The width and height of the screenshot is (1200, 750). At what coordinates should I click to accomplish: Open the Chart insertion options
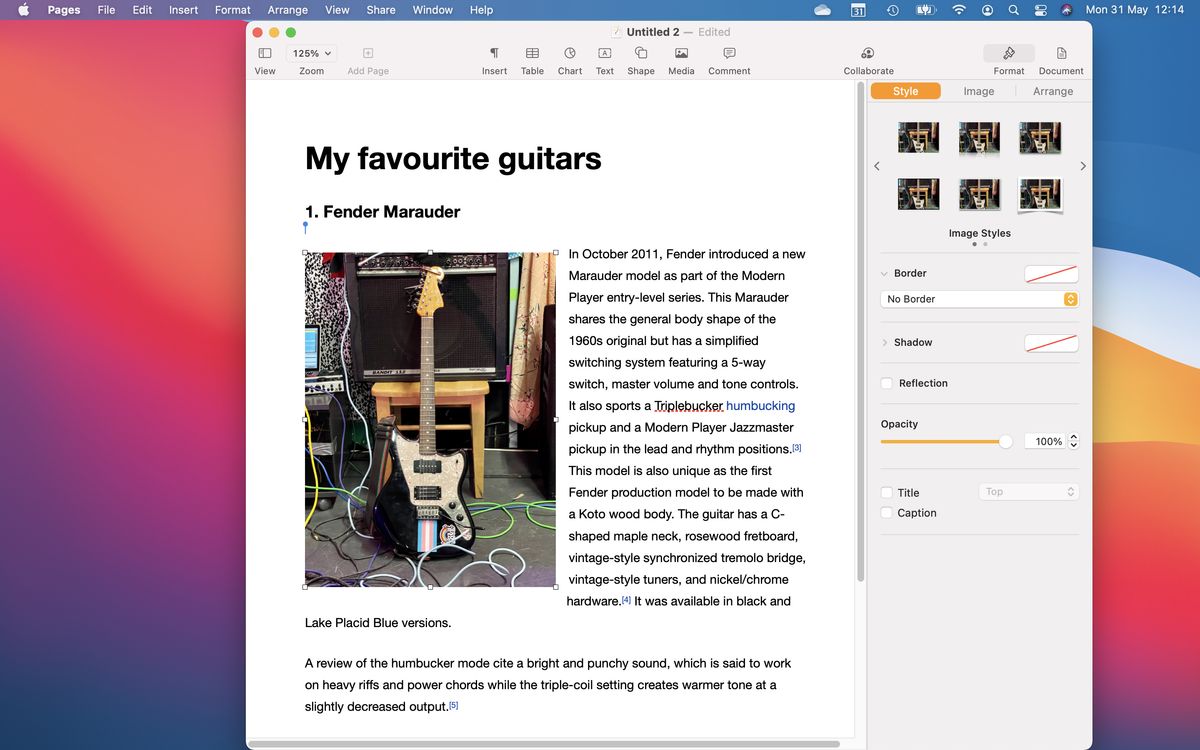coord(569,58)
